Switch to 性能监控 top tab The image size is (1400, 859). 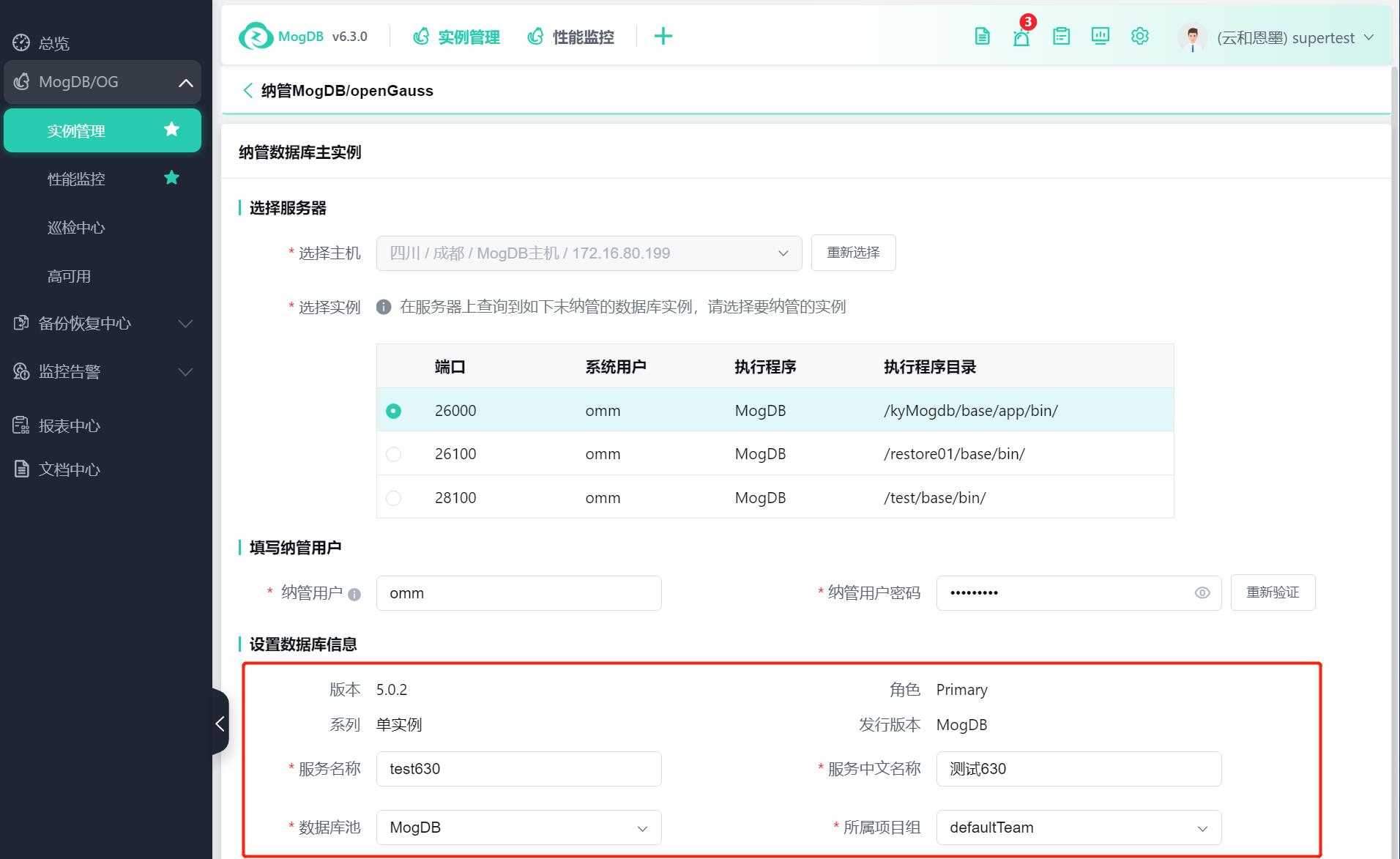coord(570,37)
